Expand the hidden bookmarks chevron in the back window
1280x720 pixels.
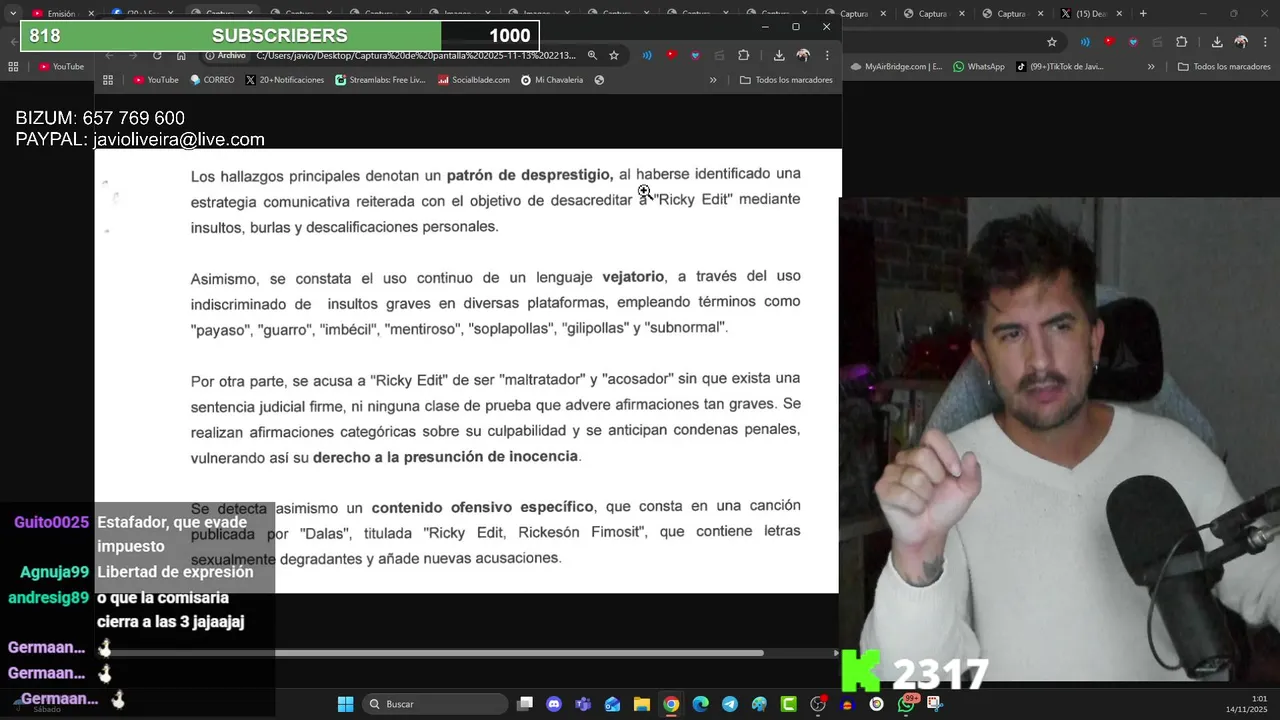1151,67
